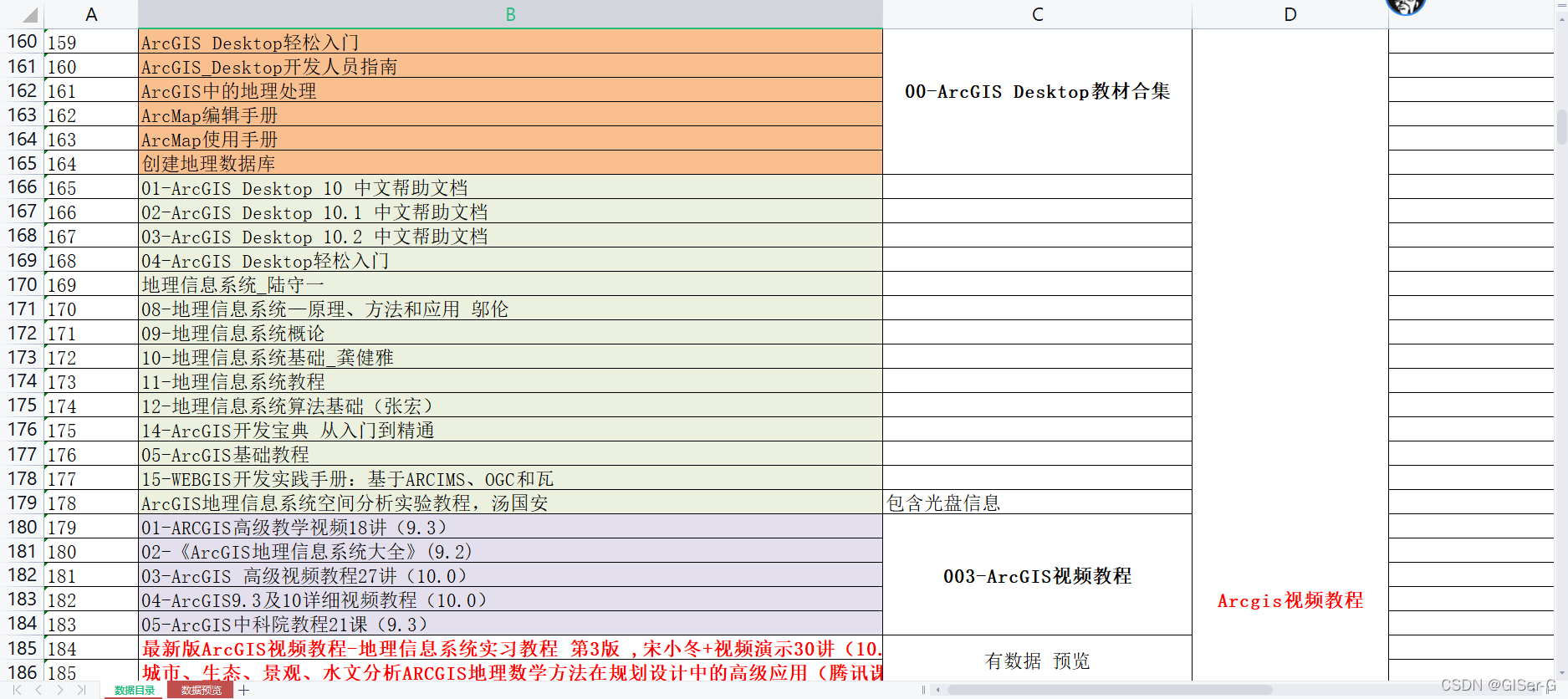Select cell '11-地理信息系统教程'
This screenshot has width=1568, height=699.
[x=510, y=381]
